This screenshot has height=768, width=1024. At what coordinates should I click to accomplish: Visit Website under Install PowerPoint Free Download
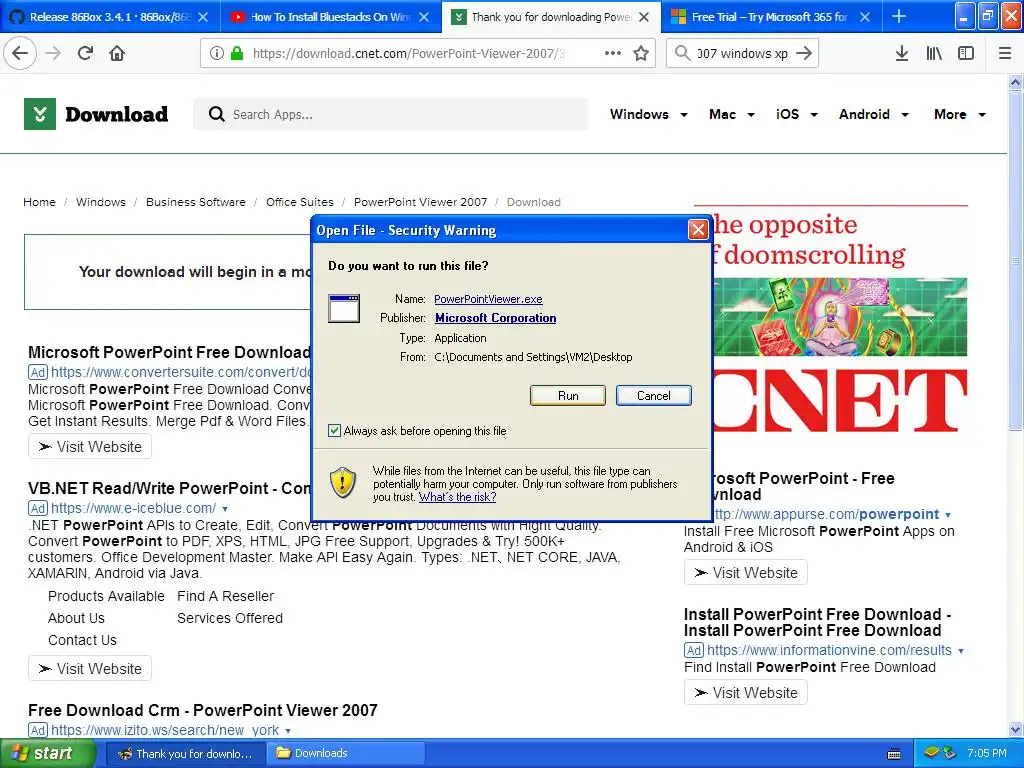pos(746,693)
